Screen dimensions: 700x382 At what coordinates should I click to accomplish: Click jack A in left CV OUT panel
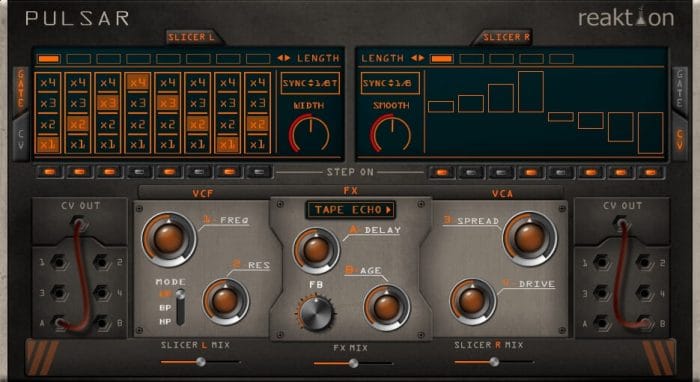point(59,323)
